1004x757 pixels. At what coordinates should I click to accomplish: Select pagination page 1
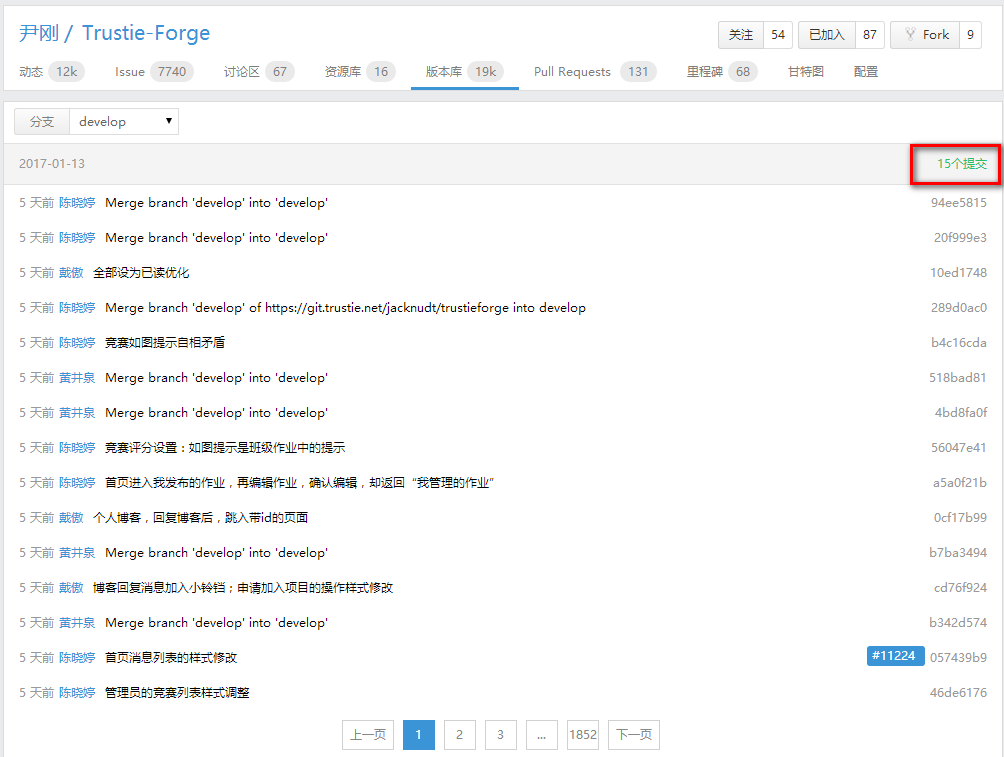point(419,735)
